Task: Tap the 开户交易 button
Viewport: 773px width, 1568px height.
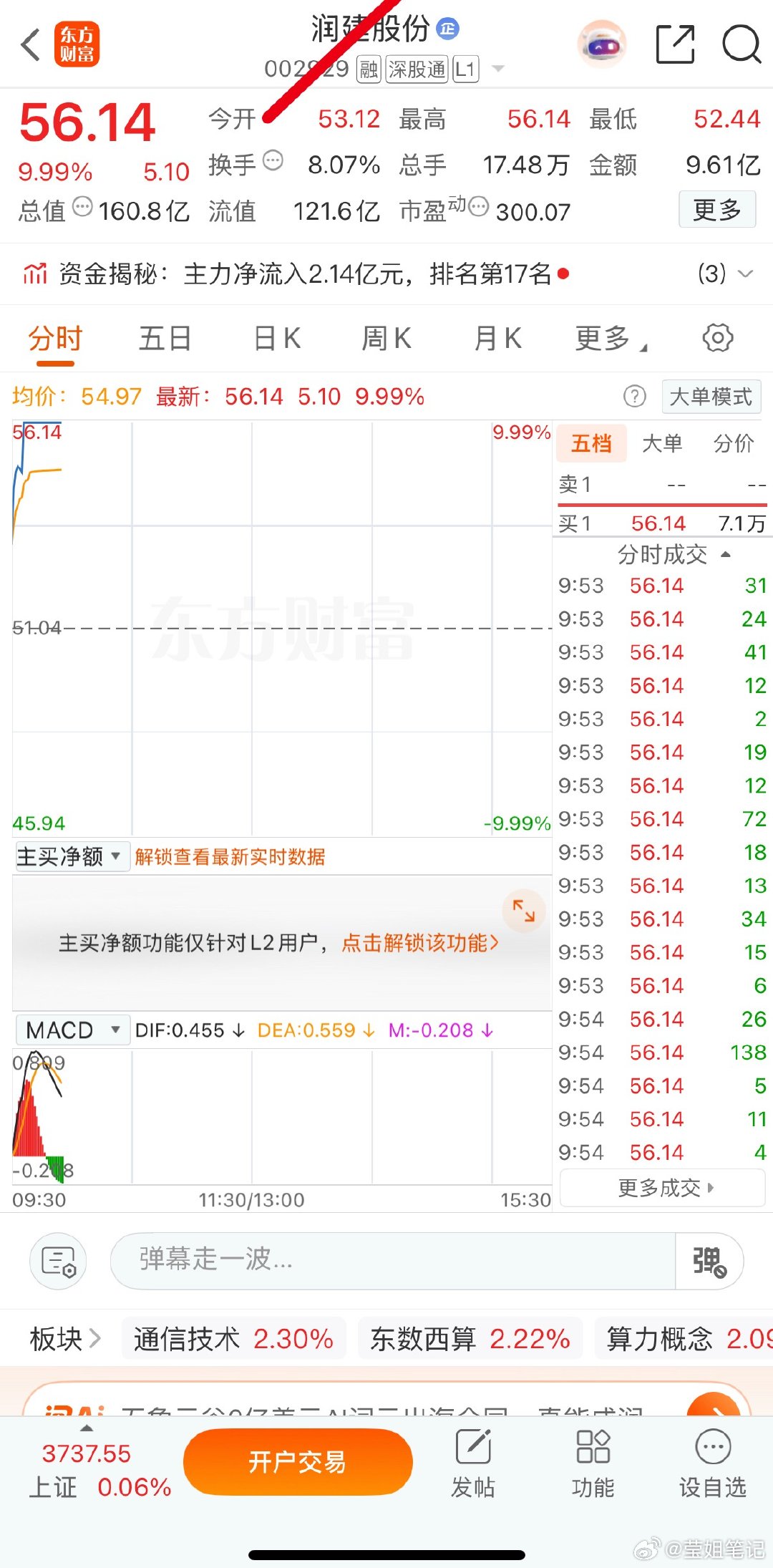Action: pyautogui.click(x=298, y=1461)
